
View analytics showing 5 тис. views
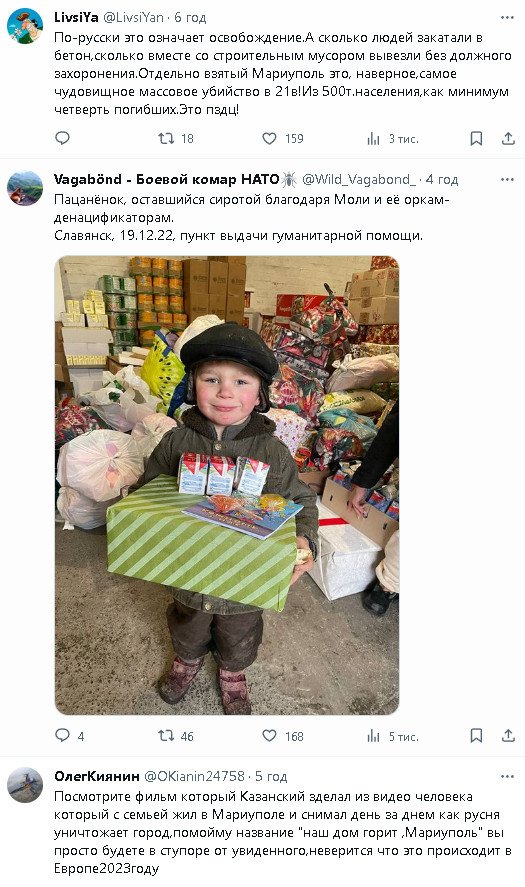(x=393, y=736)
